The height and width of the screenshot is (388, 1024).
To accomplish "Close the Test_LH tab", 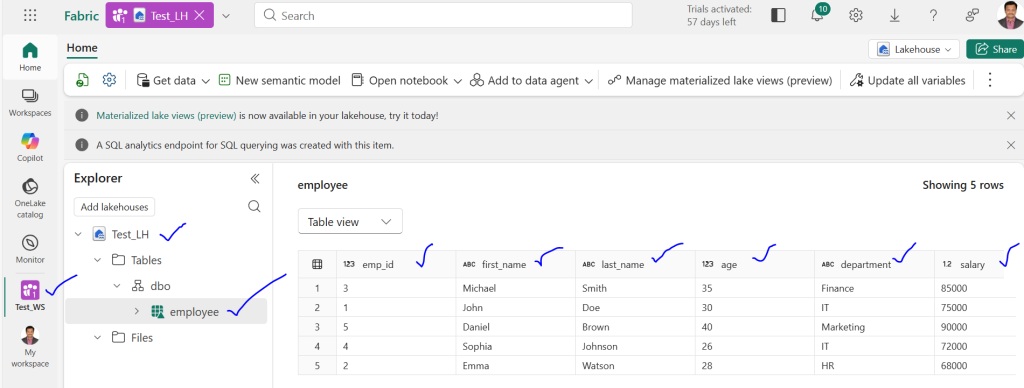I will click(200, 16).
